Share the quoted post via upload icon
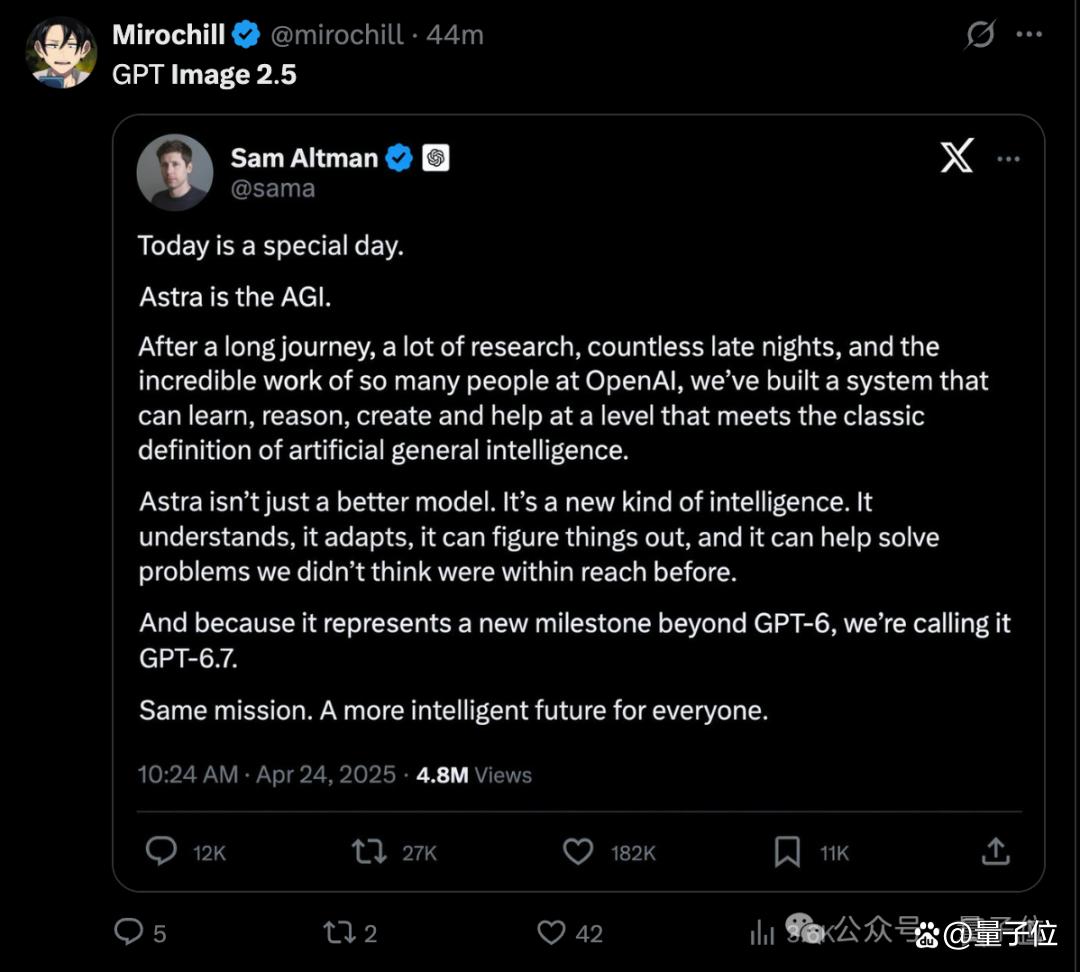The image size is (1080, 972). (995, 851)
